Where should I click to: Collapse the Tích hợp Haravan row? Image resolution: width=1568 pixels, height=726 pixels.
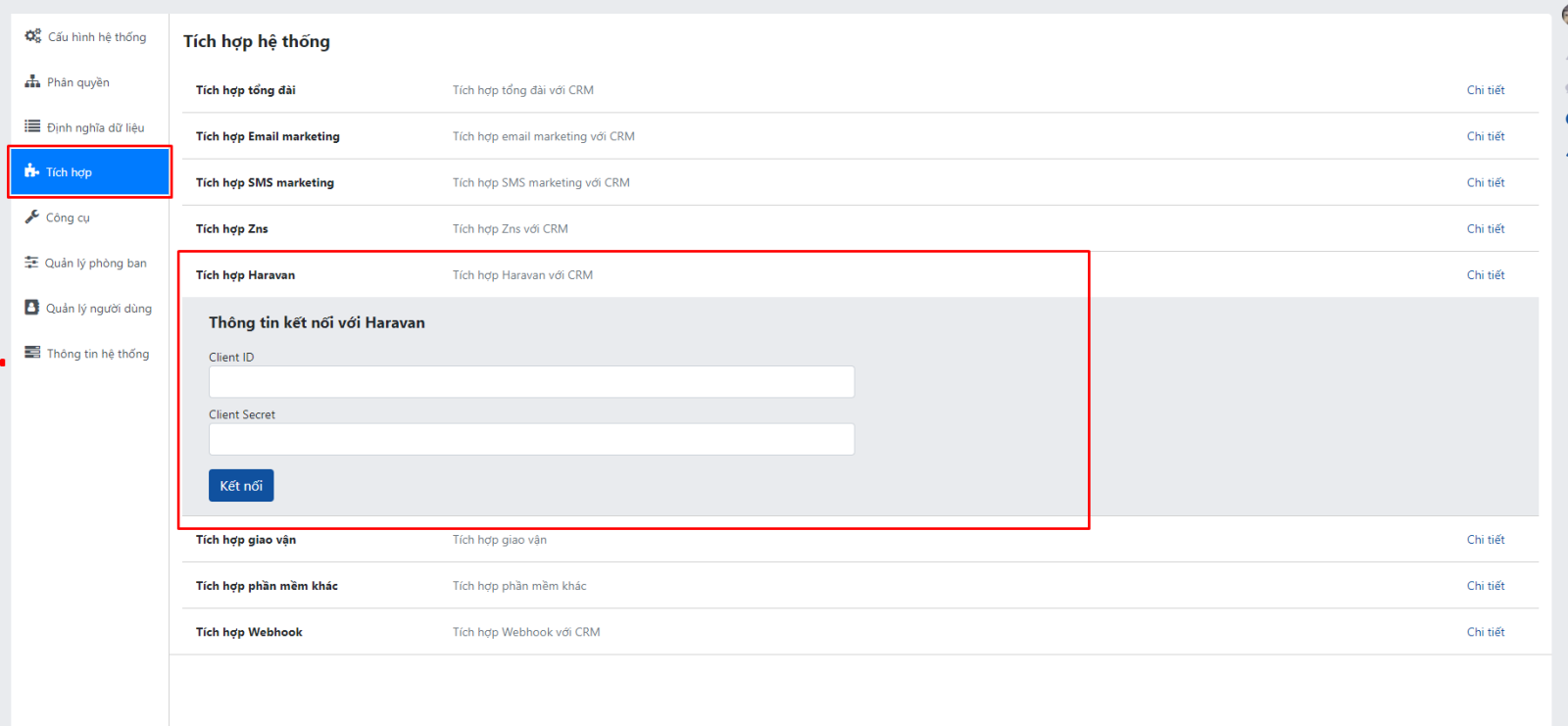[x=1485, y=275]
